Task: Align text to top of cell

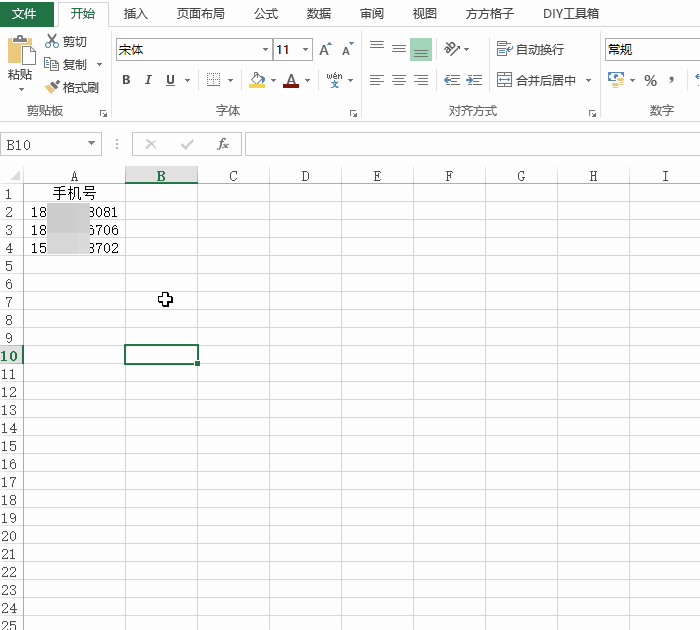Action: tap(377, 47)
